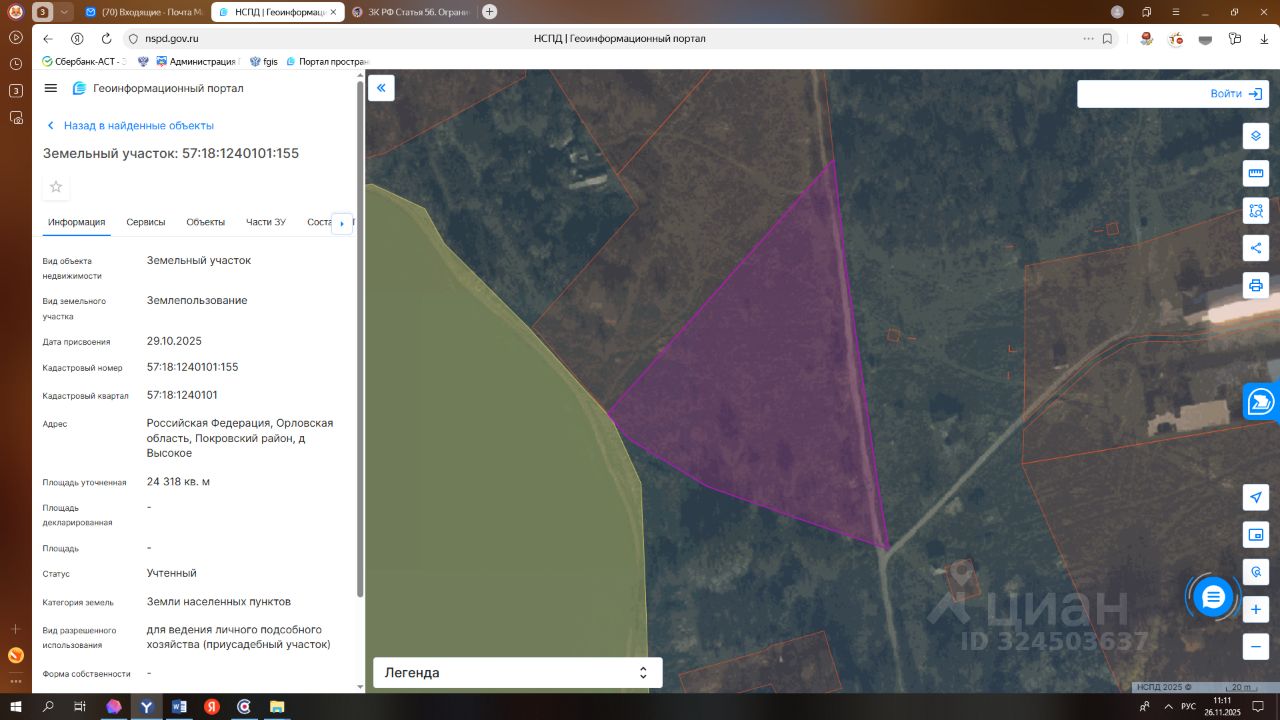The height and width of the screenshot is (720, 1280).
Task: Open the browser history clock in sidebar
Action: [15, 63]
